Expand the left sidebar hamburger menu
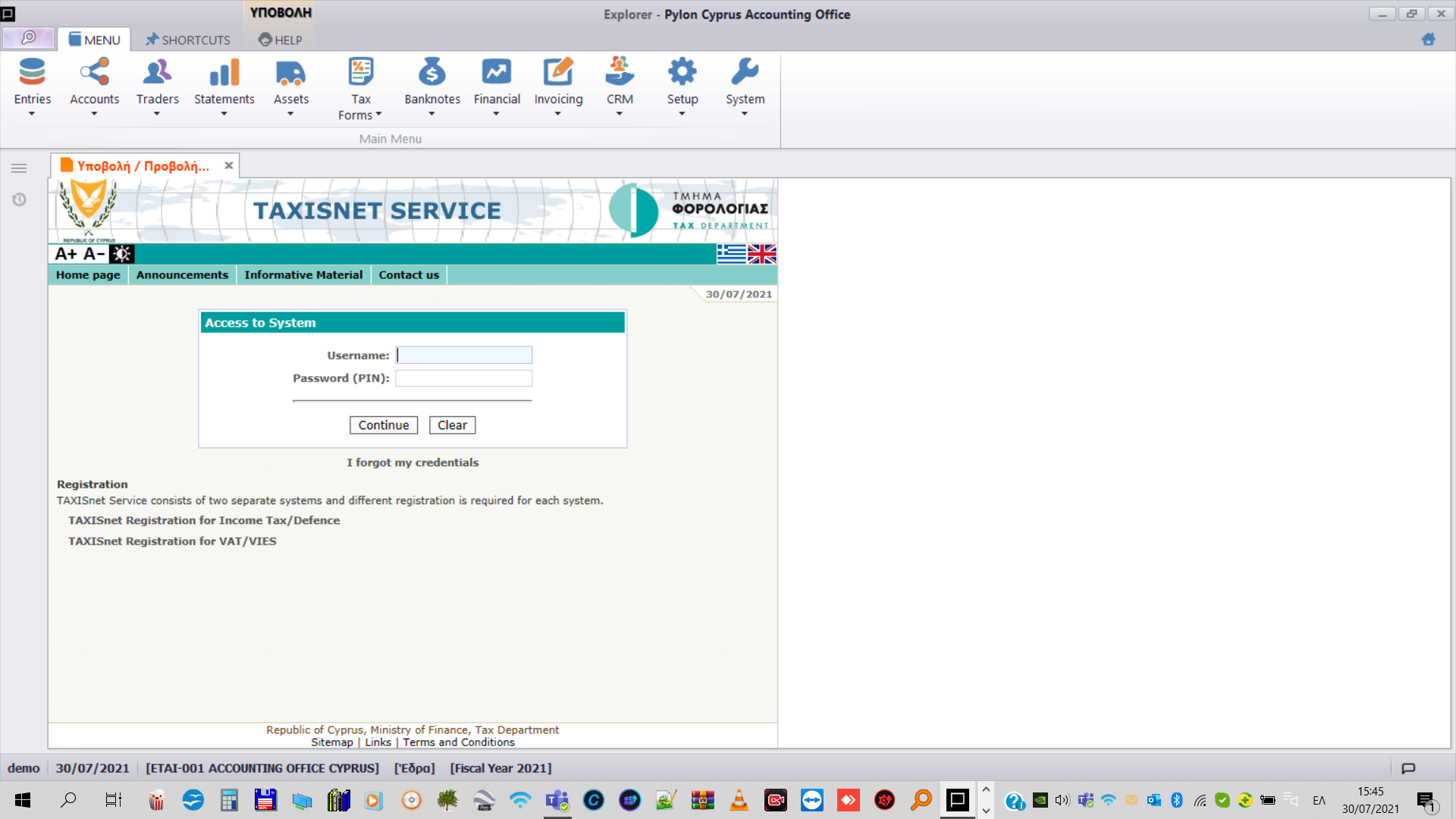Screen dimensions: 1456x819 pos(20,168)
